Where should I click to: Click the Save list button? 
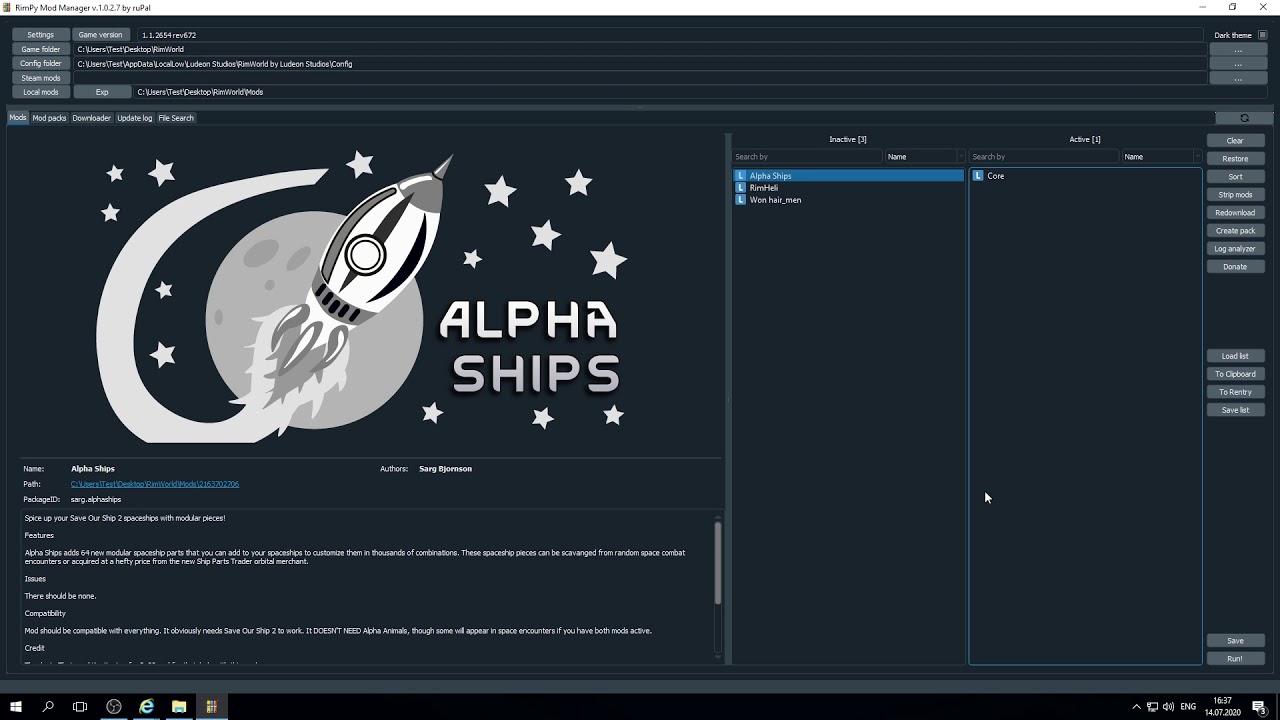[x=1235, y=410]
